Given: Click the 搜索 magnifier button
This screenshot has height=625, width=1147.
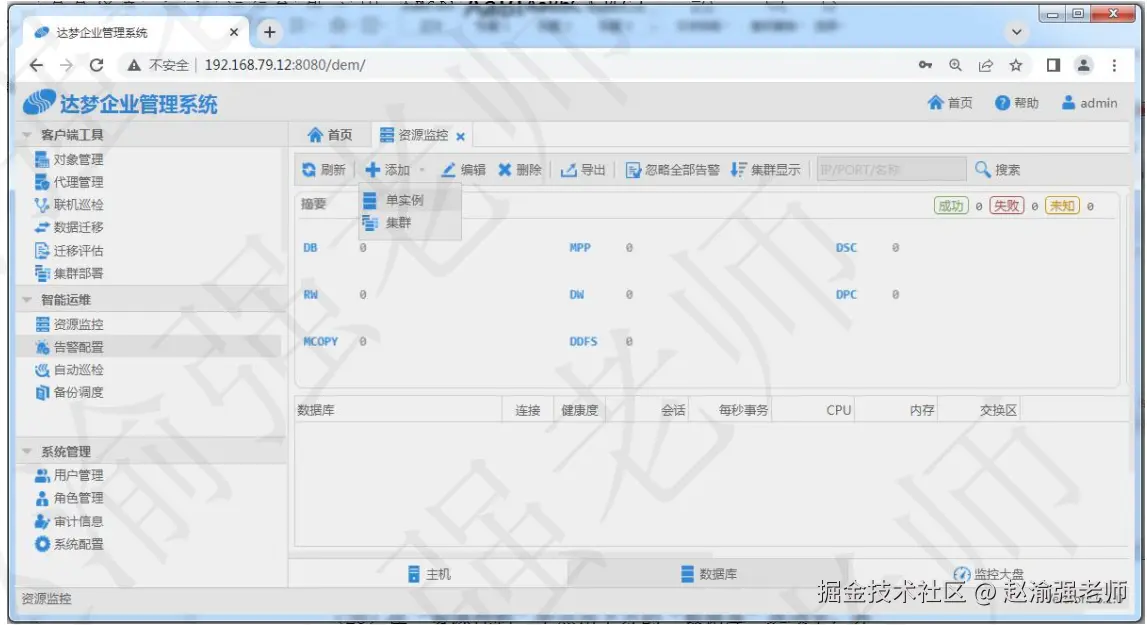Looking at the screenshot, I should (x=998, y=170).
